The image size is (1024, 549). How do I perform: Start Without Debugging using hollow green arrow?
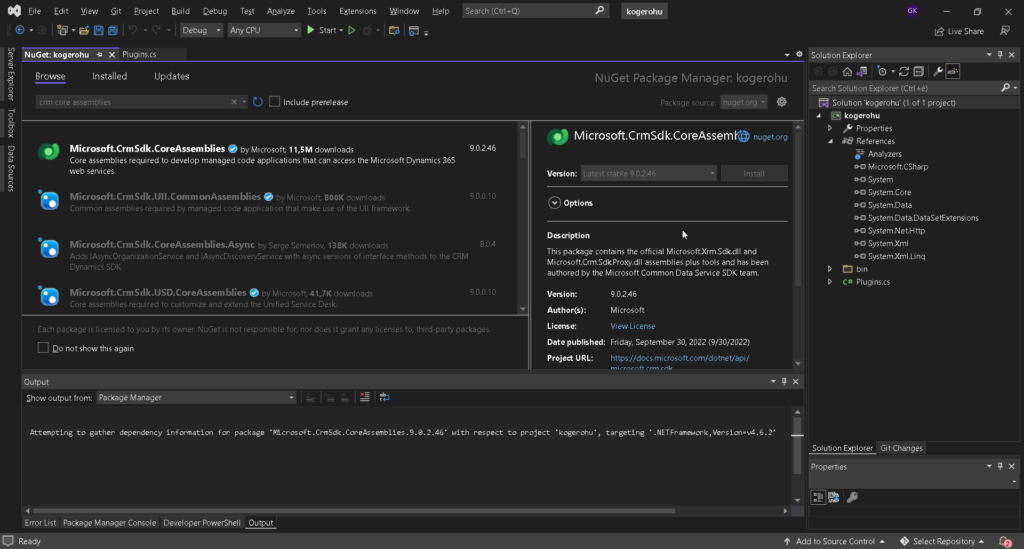tap(351, 30)
